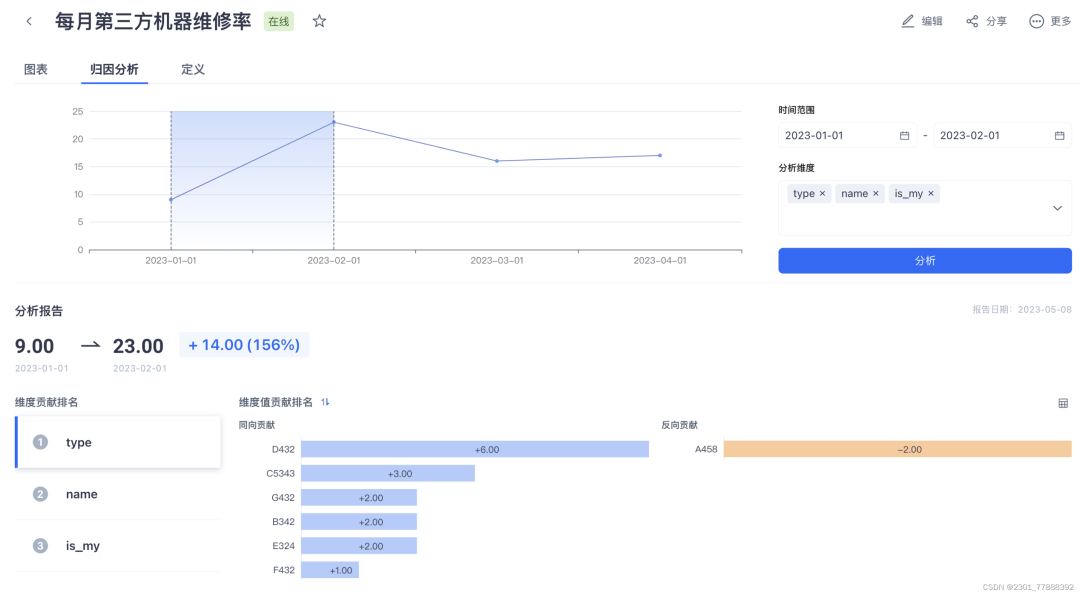The width and height of the screenshot is (1080, 595).
Task: Select the name dimension in ranking
Action: [x=118, y=494]
